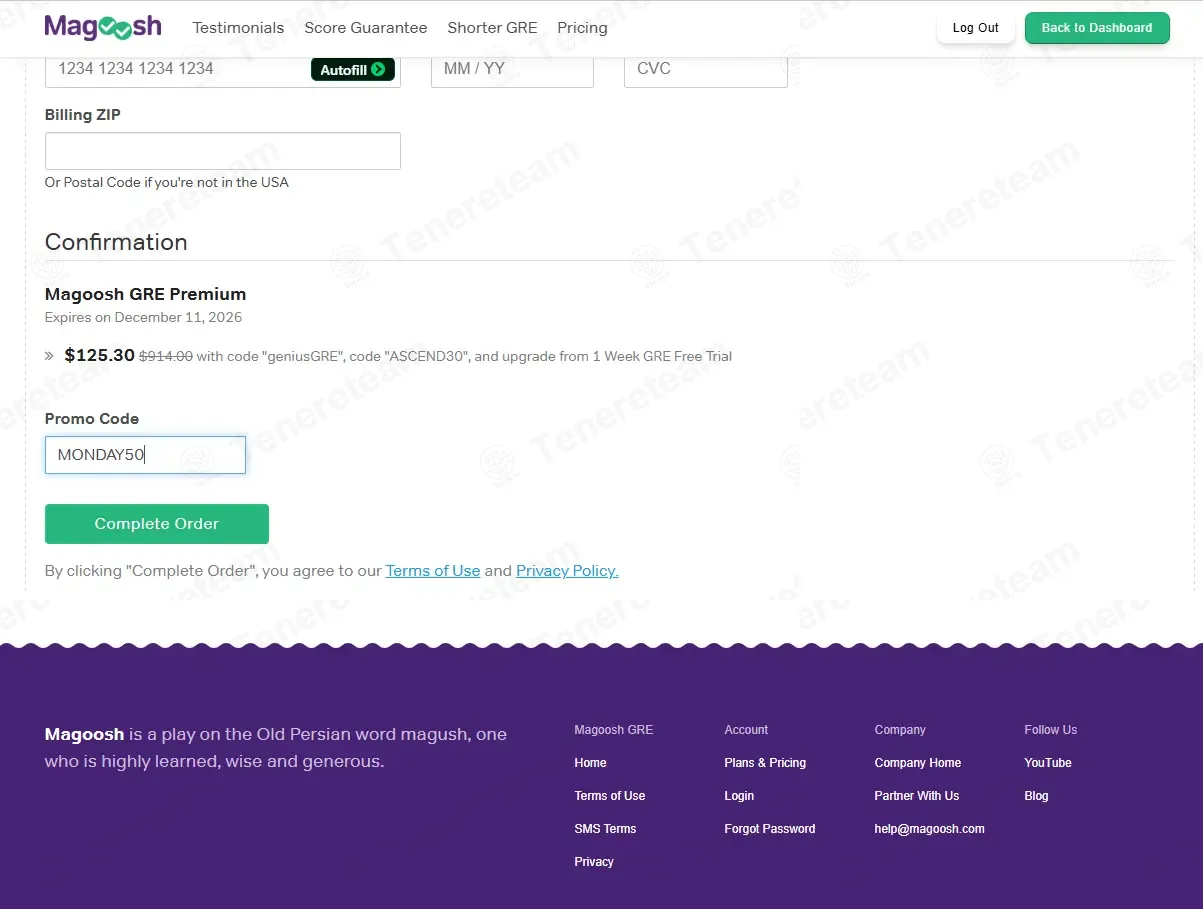Open Pricing in the navigation bar
The image size is (1203, 909).
(x=582, y=28)
